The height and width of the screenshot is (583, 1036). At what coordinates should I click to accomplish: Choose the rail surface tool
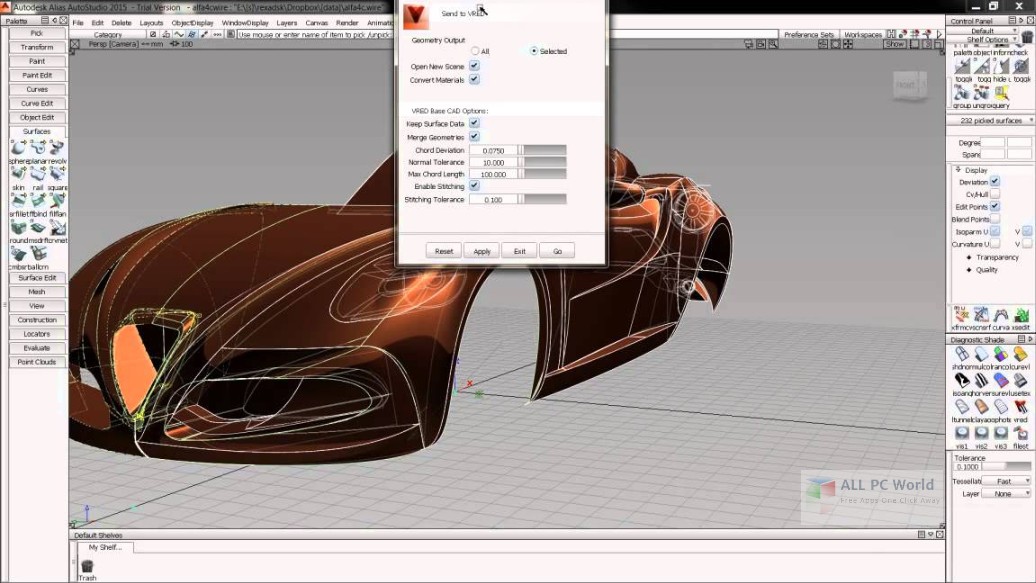click(38, 174)
